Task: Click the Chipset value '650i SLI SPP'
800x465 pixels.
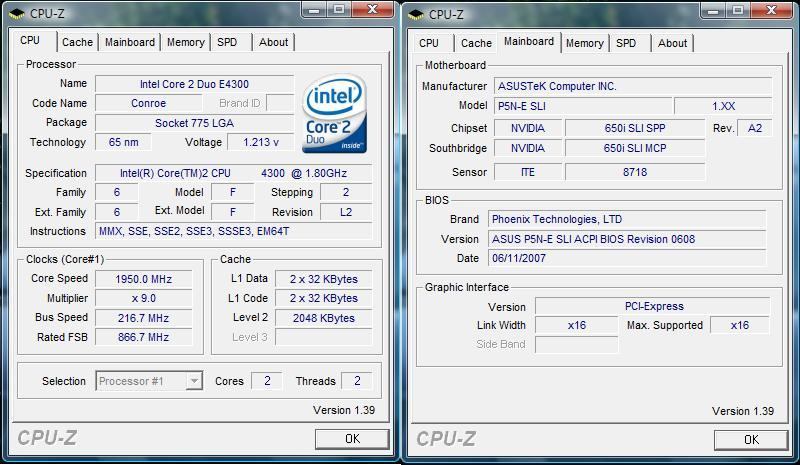Action: [x=635, y=128]
